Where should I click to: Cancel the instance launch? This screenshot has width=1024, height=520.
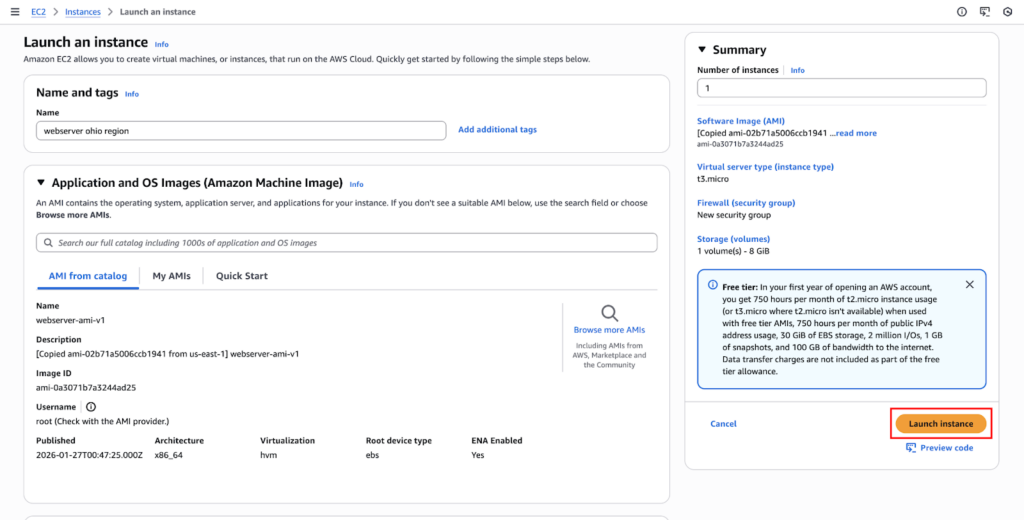(723, 424)
